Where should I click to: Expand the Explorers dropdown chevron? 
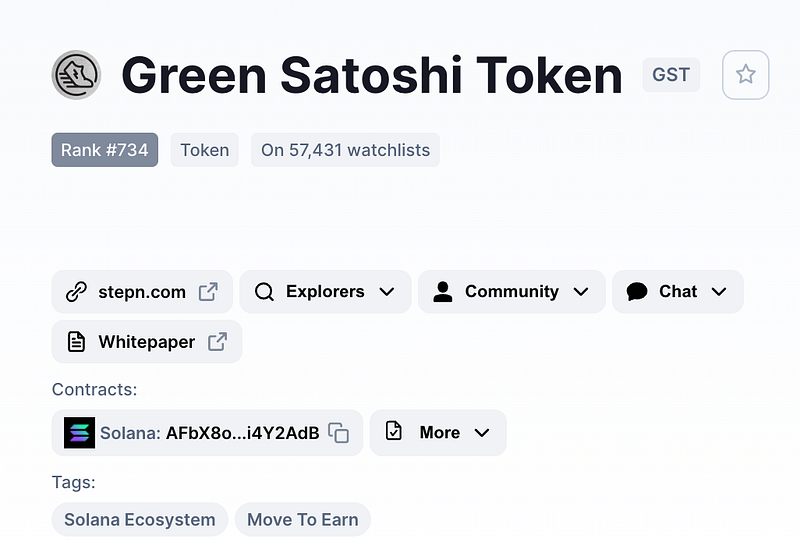pyautogui.click(x=387, y=292)
